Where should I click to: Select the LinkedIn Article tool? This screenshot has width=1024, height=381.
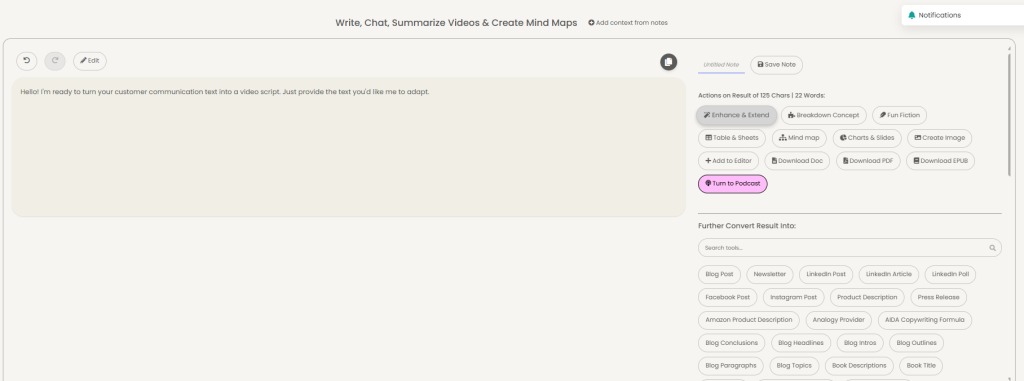point(888,274)
